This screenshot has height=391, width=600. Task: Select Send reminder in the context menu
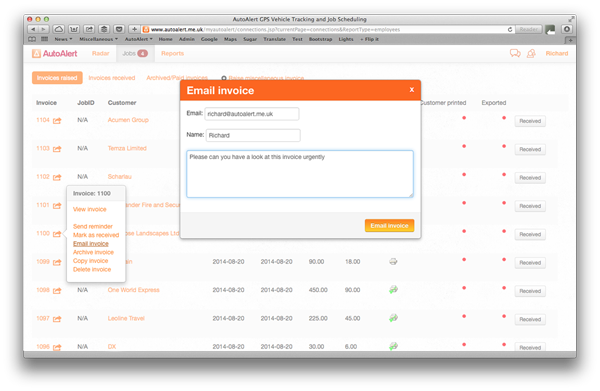[x=93, y=226]
